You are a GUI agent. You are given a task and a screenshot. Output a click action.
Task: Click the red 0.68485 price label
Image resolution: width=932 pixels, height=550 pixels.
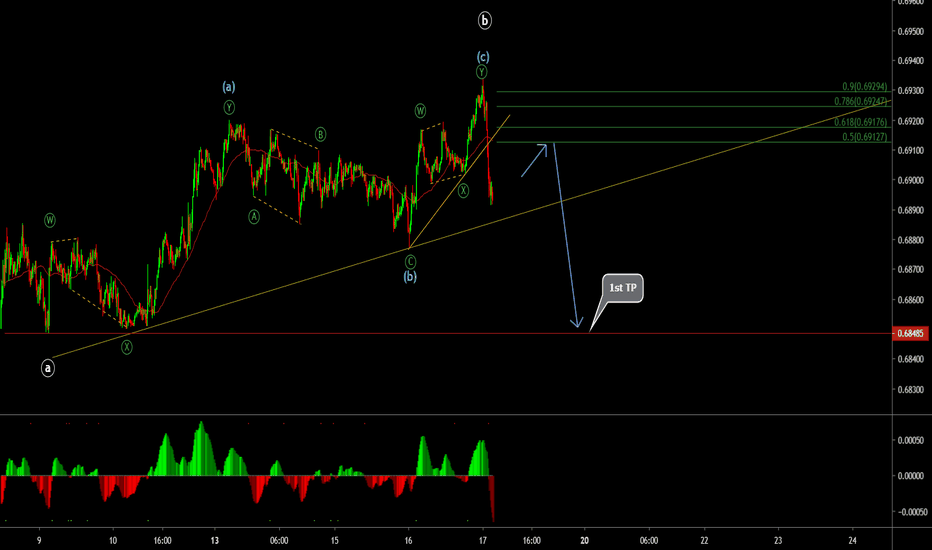click(x=910, y=333)
